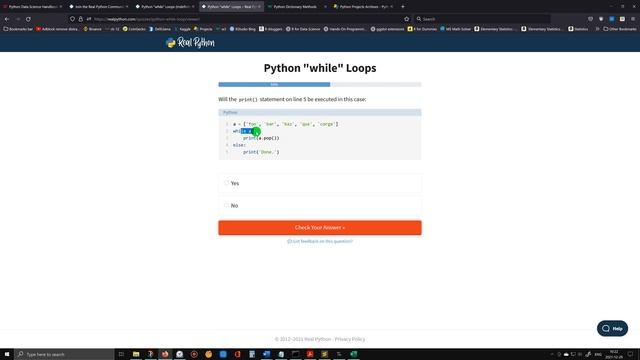Open the MS Math Solver bookmark
Viewport: 640px width, 360px height.
pyautogui.click(x=456, y=29)
